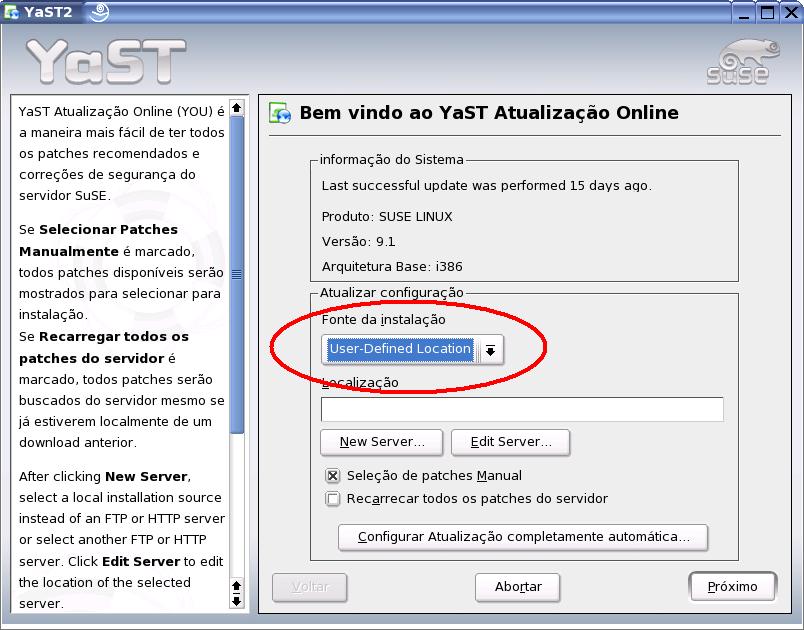Proceed with the "Próximo" button
Viewport: 804px width, 630px height.
[733, 587]
